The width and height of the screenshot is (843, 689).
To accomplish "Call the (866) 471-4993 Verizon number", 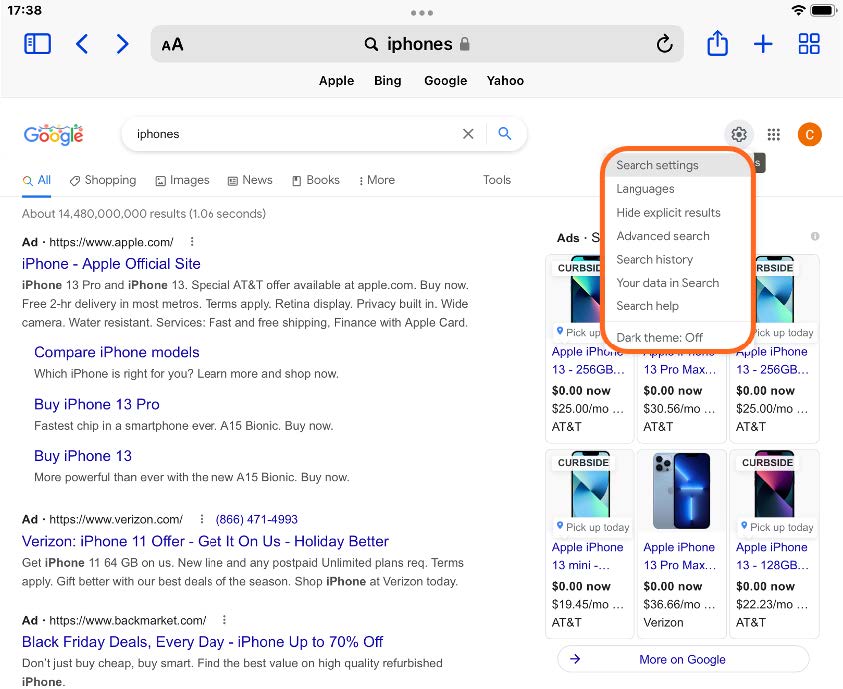I will [x=256, y=519].
